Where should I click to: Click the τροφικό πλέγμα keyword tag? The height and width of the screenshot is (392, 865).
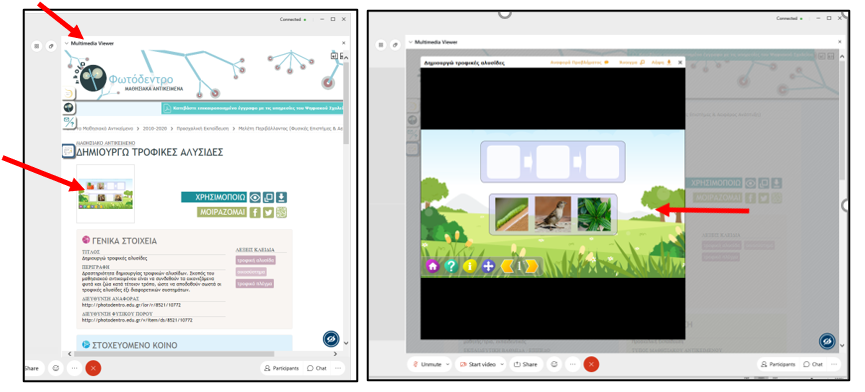click(255, 283)
